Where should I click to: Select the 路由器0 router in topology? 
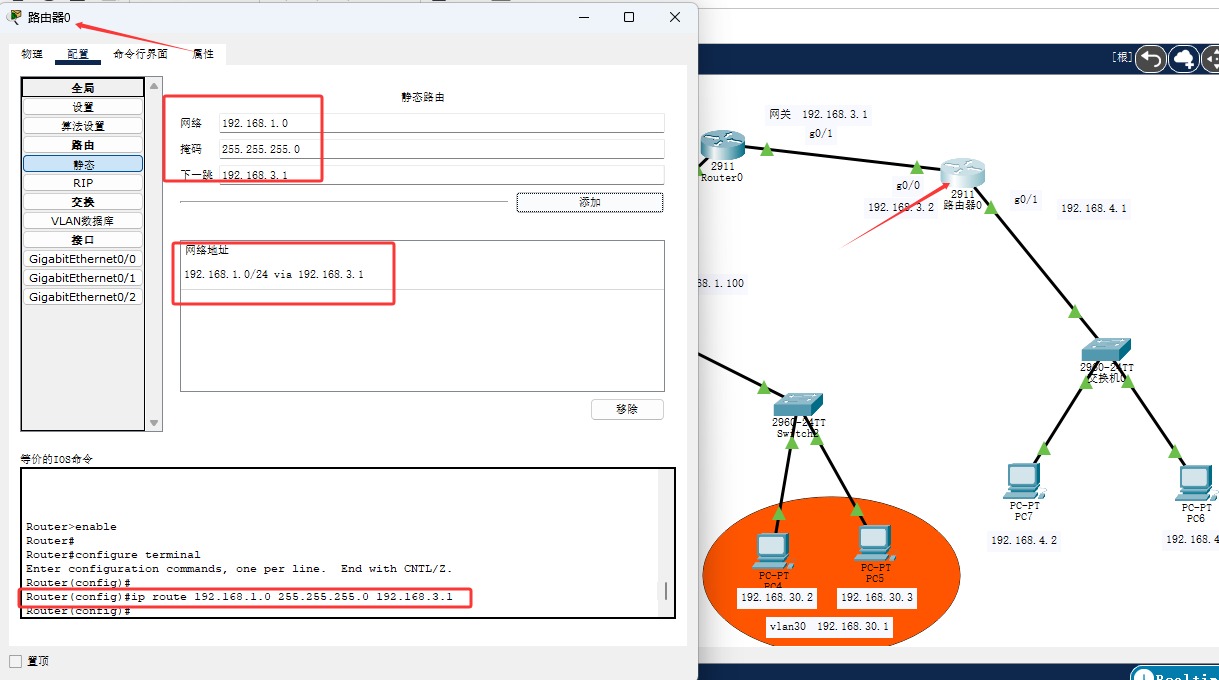(962, 173)
